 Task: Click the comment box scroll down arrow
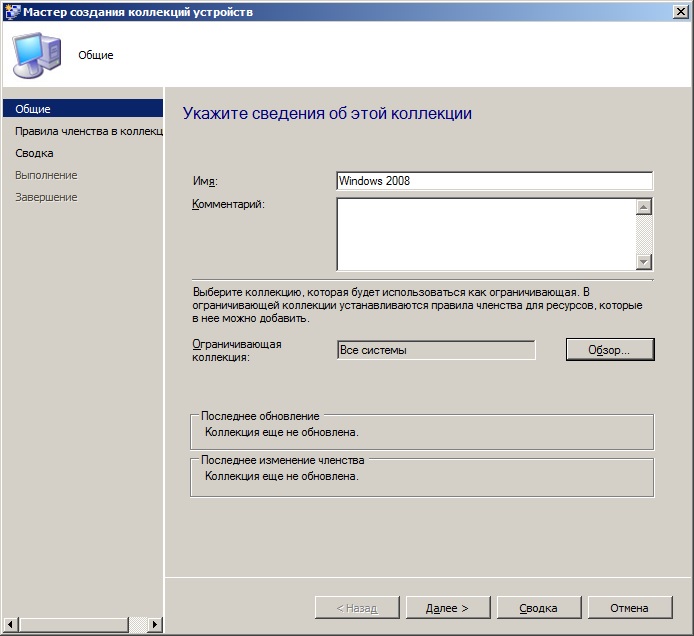644,262
